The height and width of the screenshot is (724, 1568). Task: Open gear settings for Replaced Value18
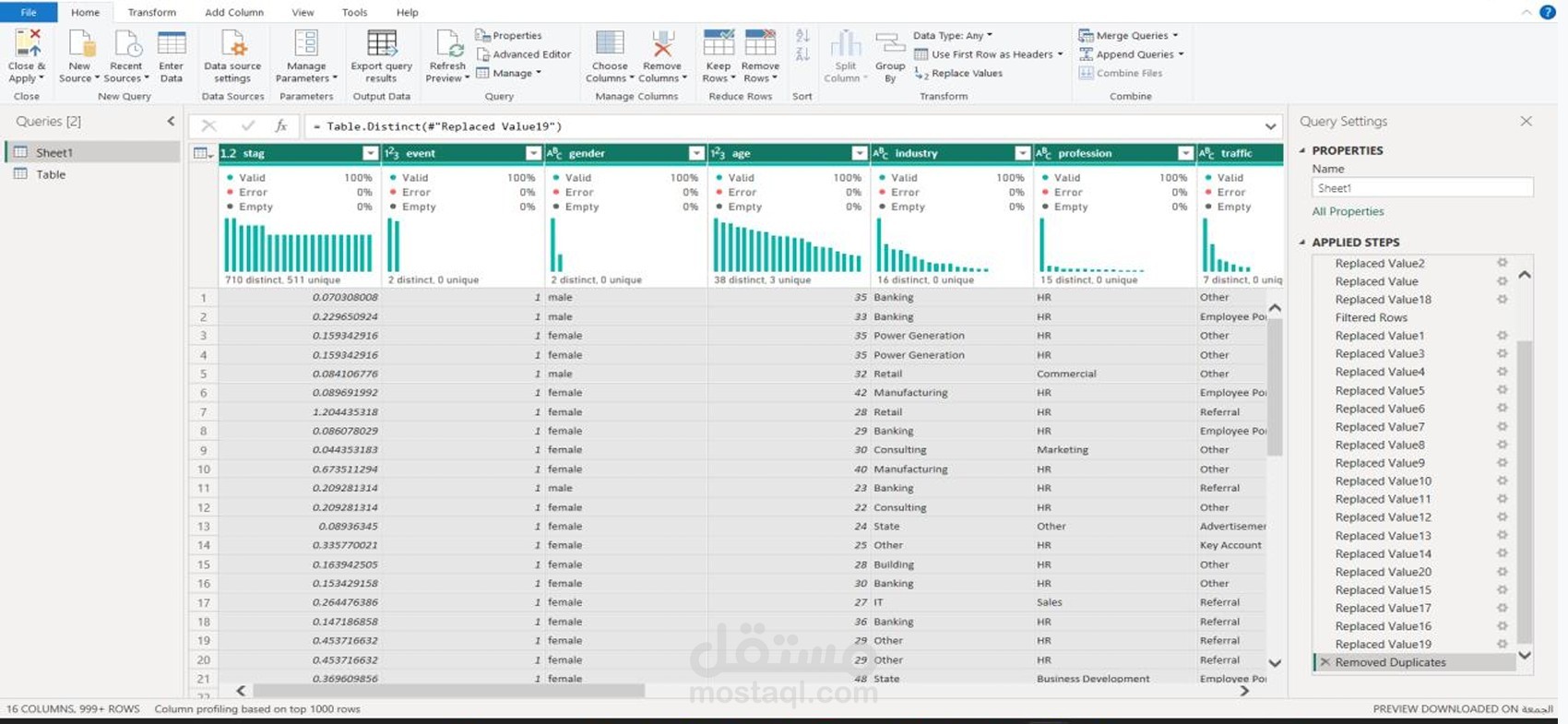point(1503,299)
